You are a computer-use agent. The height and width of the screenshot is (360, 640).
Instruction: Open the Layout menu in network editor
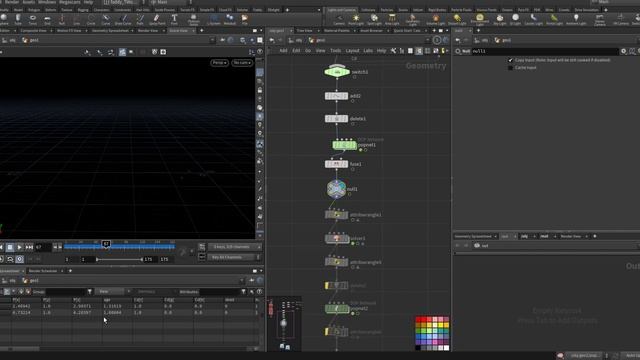[352, 51]
